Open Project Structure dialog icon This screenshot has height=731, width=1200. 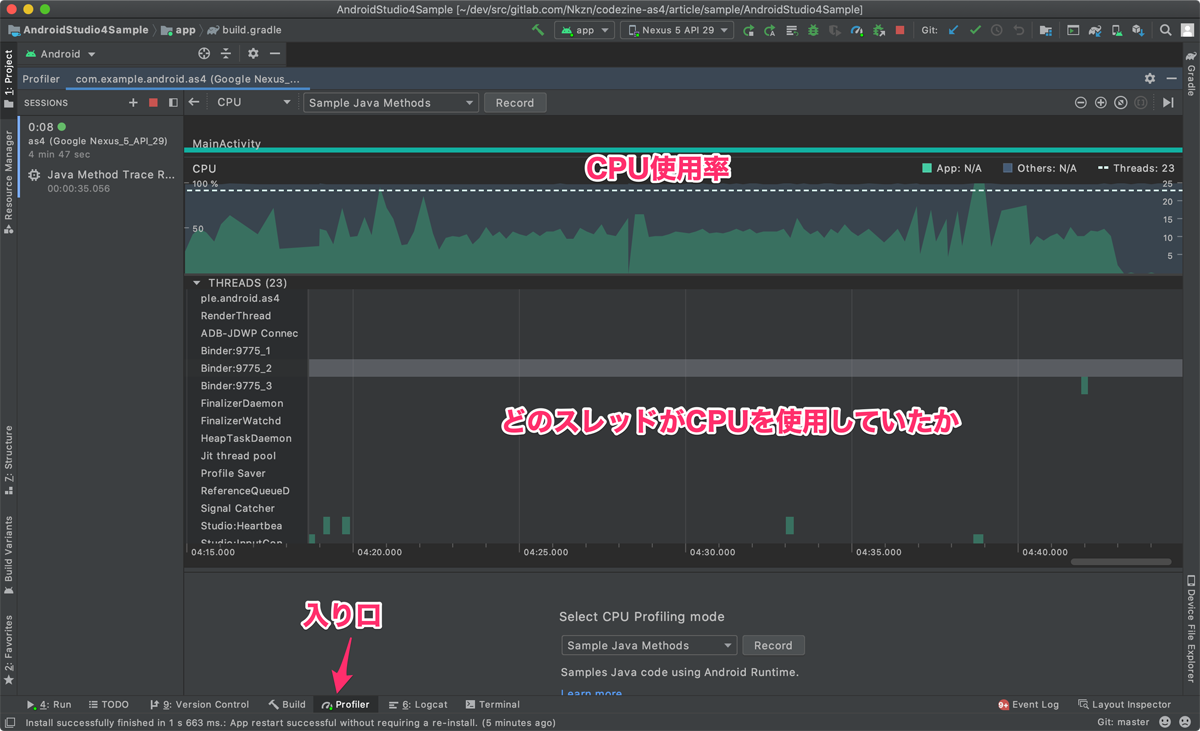pos(1046,30)
